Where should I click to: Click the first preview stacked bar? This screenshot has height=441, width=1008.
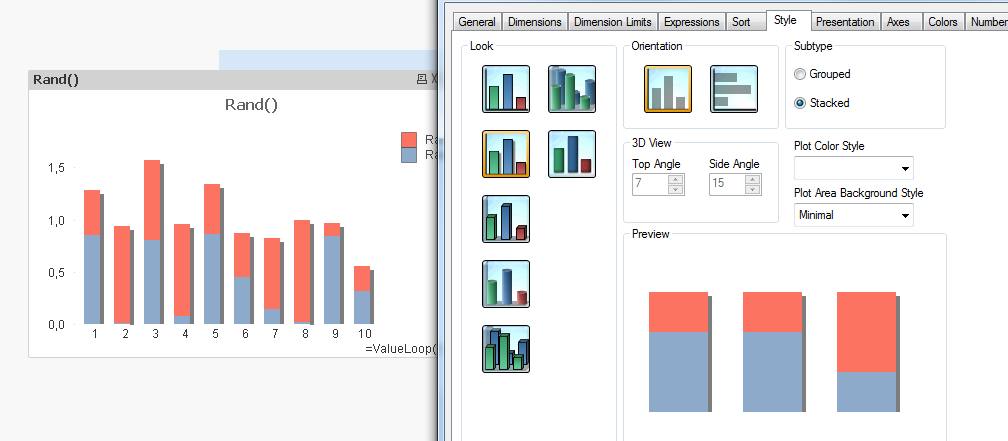click(x=678, y=352)
